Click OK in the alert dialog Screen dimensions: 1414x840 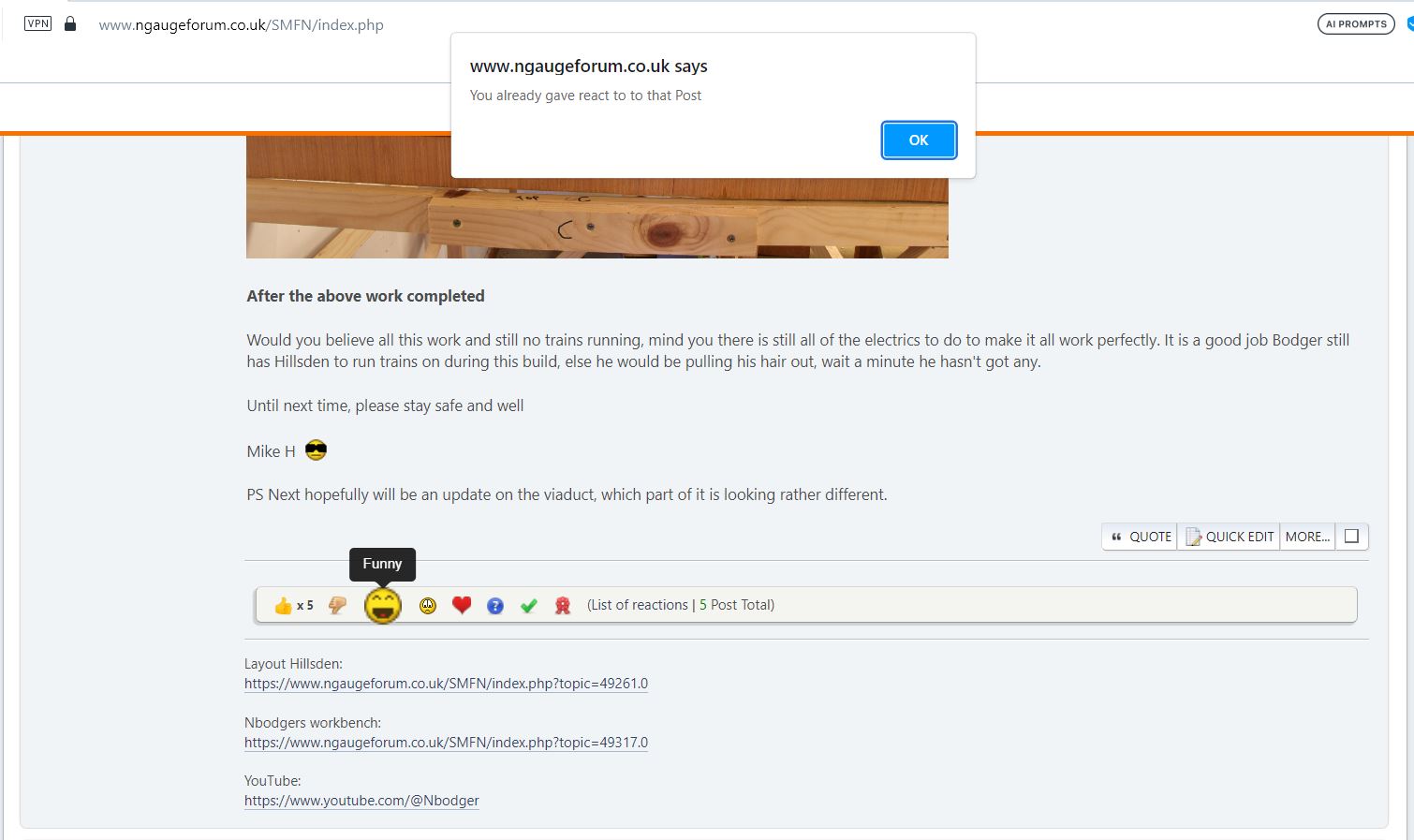pyautogui.click(x=919, y=140)
